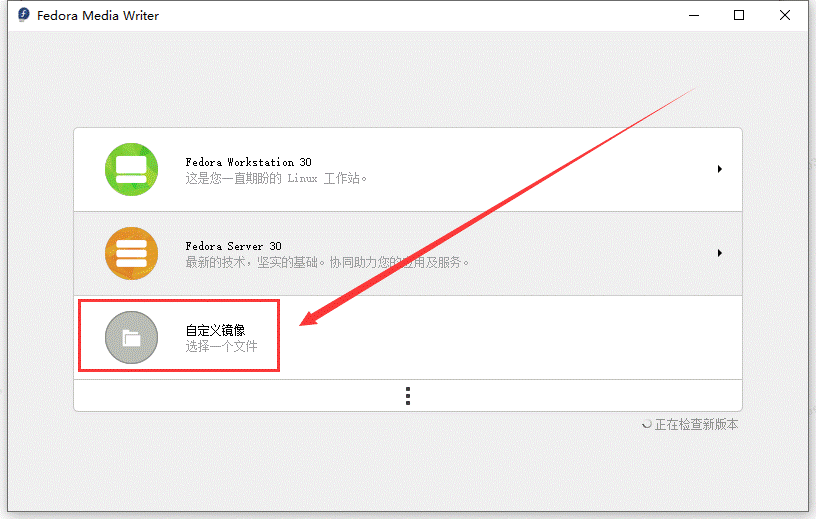The height and width of the screenshot is (519, 816).
Task: Click the spinner beside the version check
Action: pos(646,425)
